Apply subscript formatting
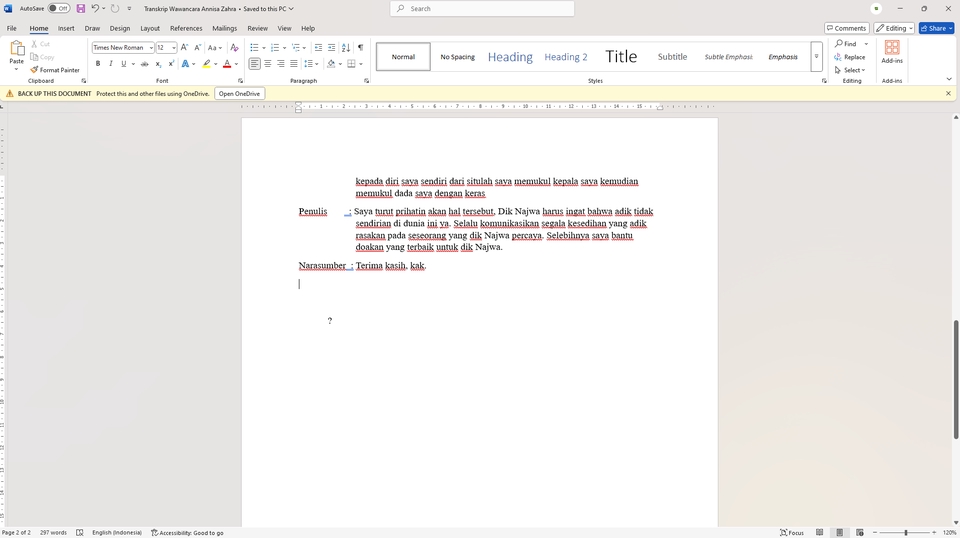 pyautogui.click(x=158, y=64)
